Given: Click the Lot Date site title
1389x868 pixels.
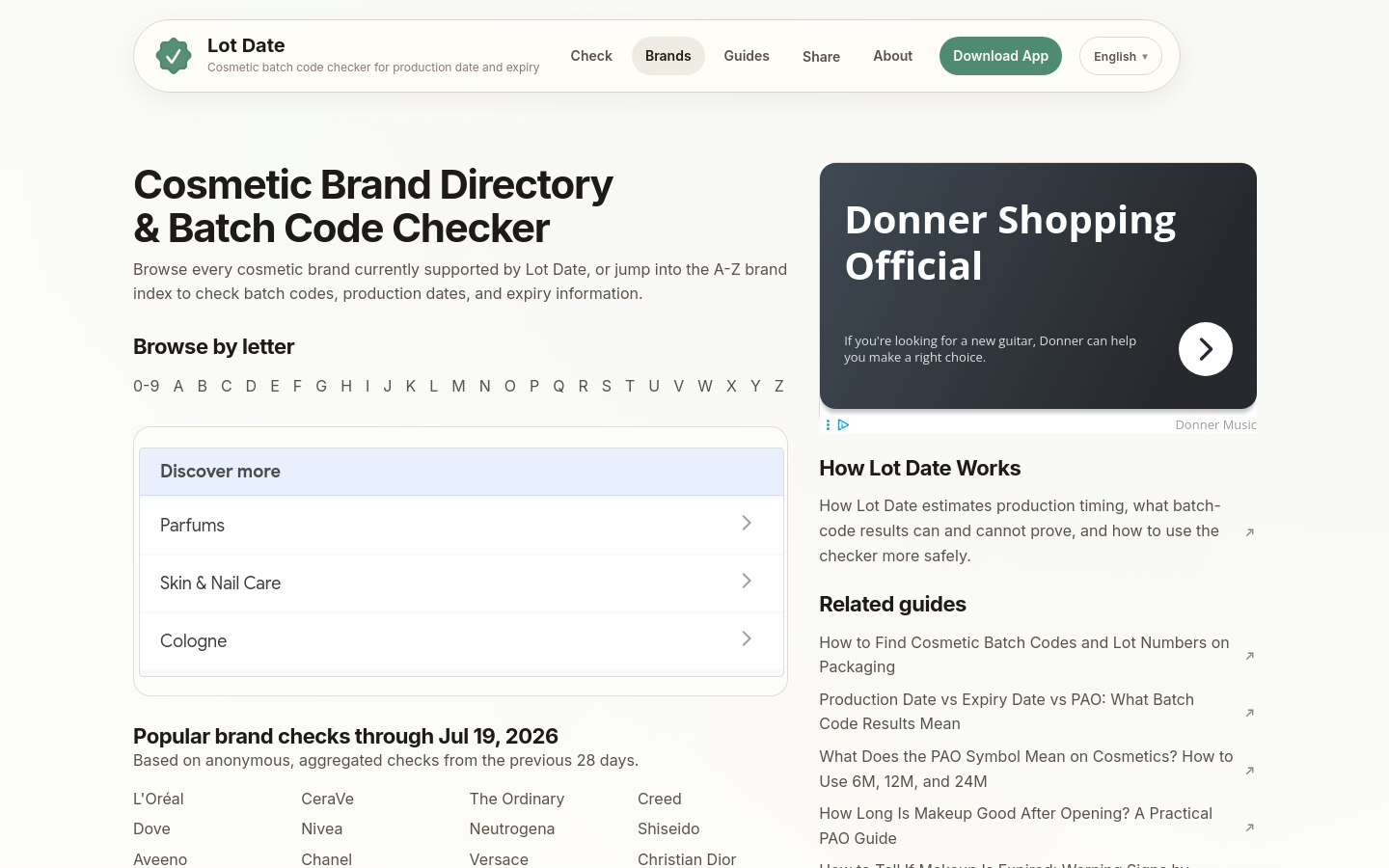Looking at the screenshot, I should pyautogui.click(x=246, y=45).
